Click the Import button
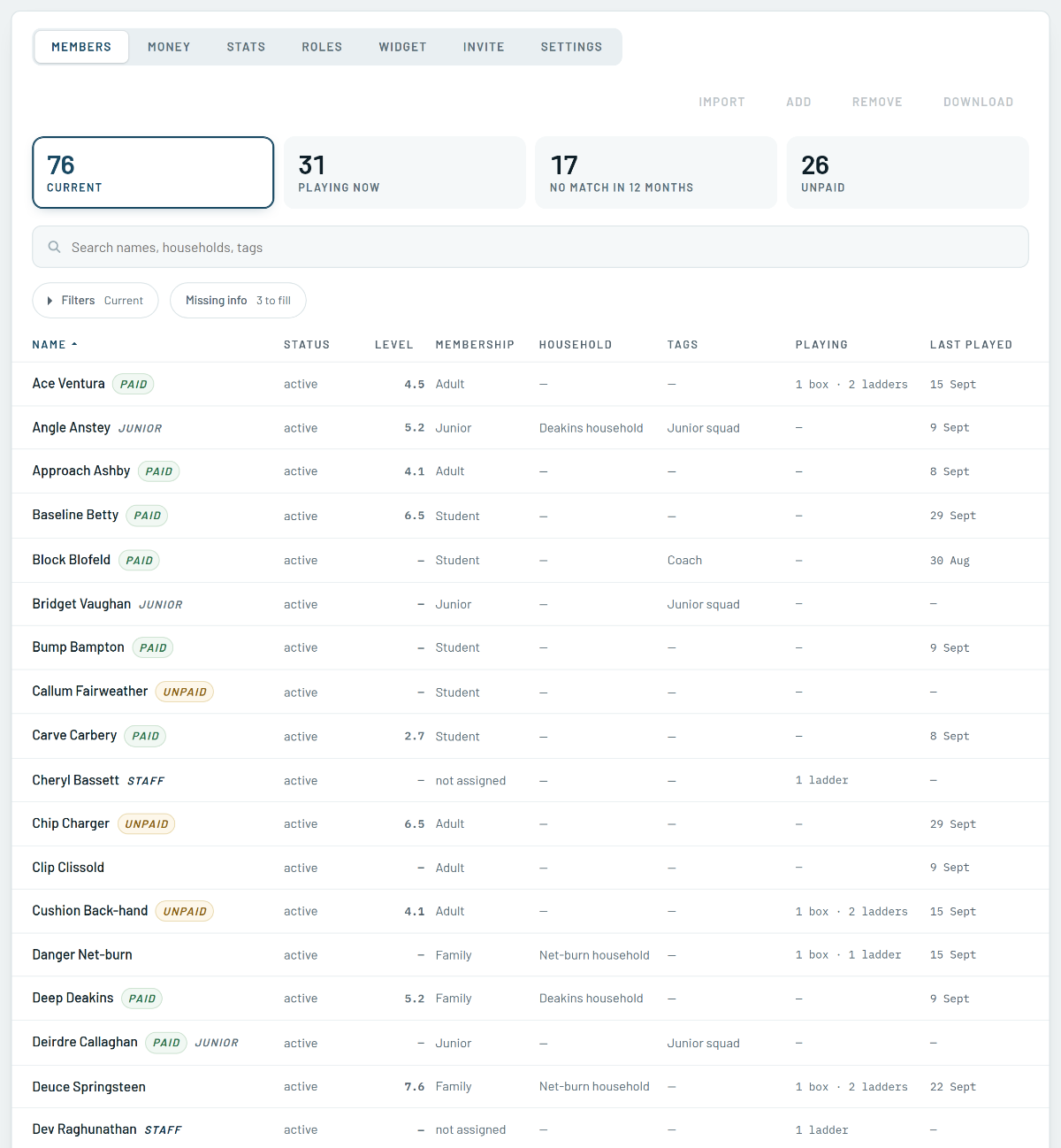The image size is (1061, 1148). pos(721,102)
